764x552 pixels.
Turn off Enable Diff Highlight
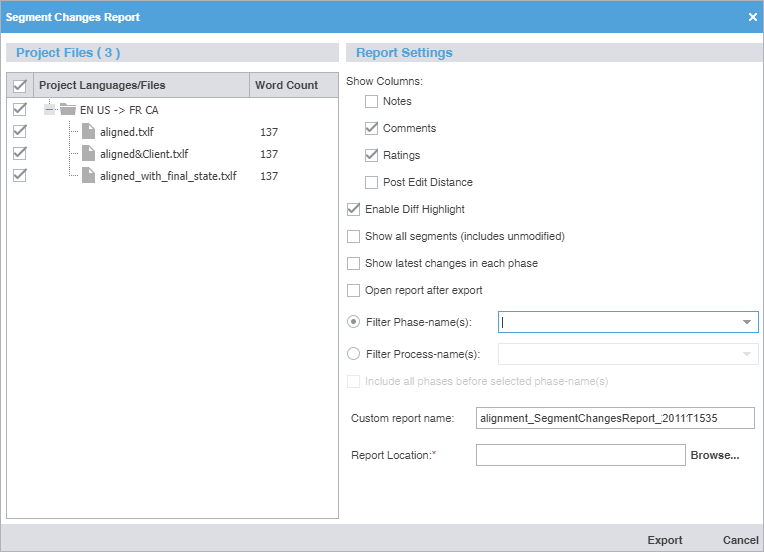[353, 209]
